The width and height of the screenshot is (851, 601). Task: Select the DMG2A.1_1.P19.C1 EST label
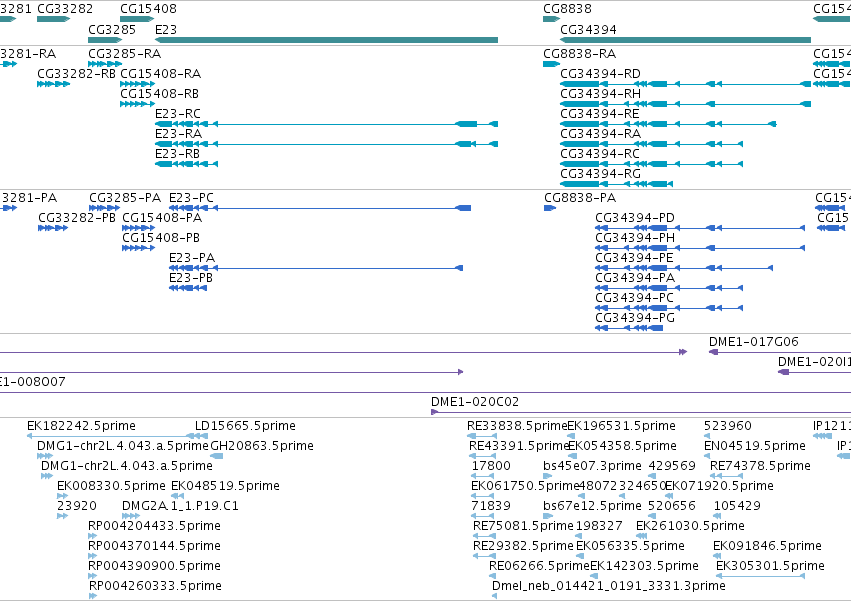180,506
